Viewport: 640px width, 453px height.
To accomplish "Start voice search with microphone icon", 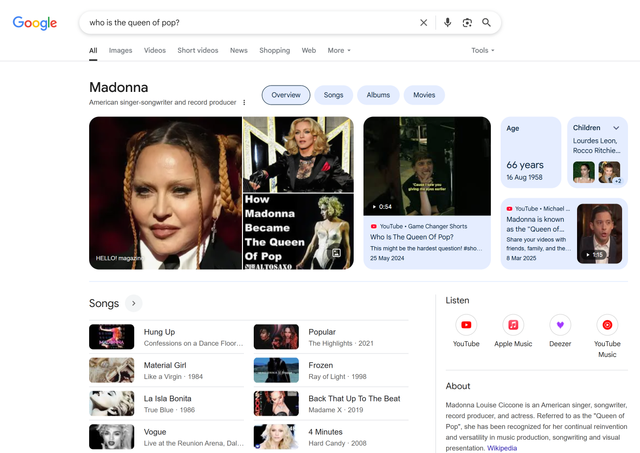I will pos(447,22).
